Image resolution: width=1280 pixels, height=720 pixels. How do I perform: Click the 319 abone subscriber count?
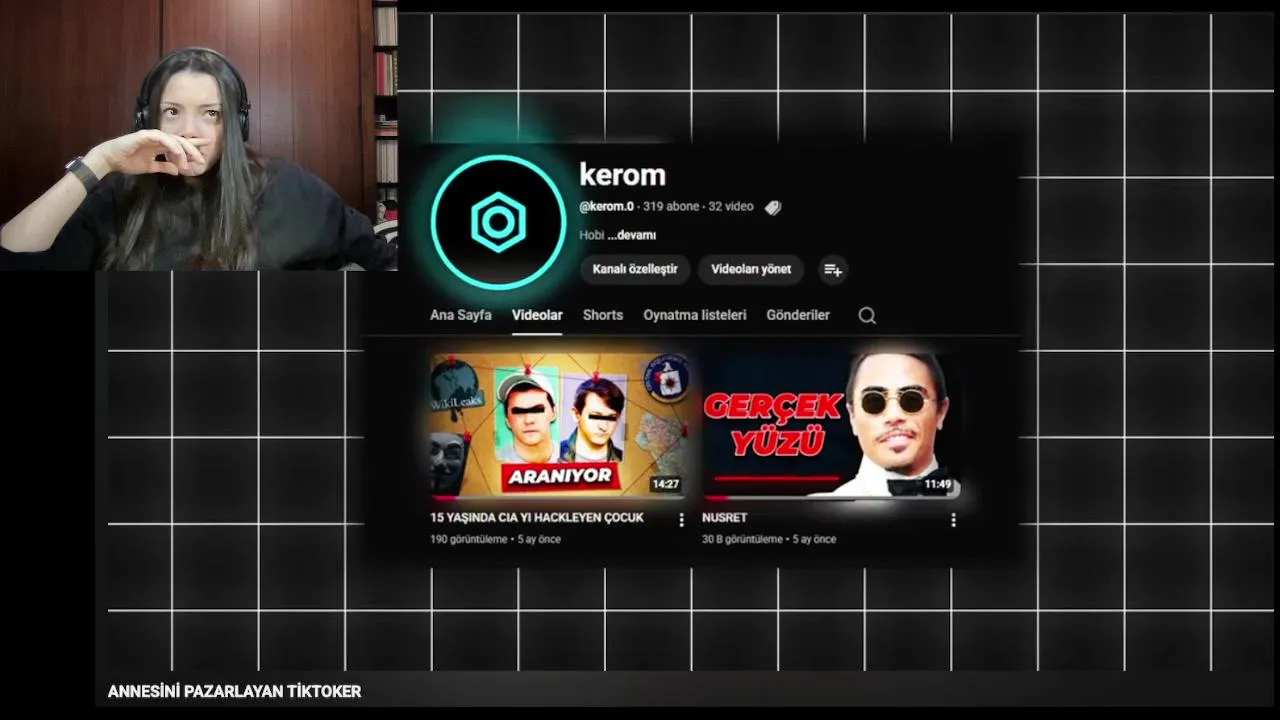pyautogui.click(x=671, y=207)
